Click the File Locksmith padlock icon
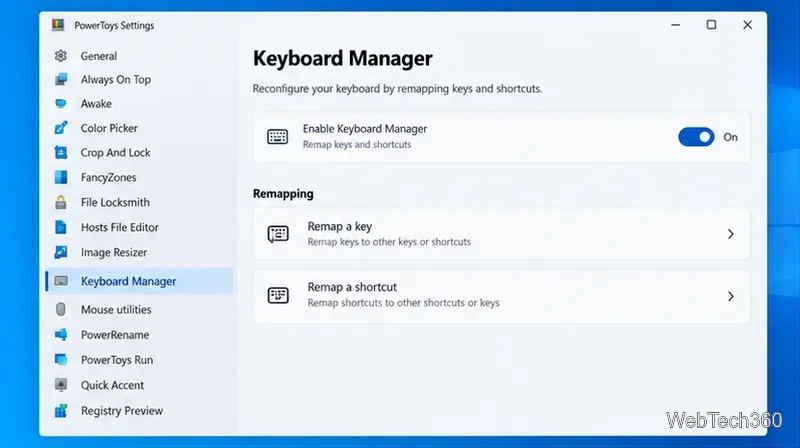This screenshot has width=800, height=448. click(x=61, y=202)
